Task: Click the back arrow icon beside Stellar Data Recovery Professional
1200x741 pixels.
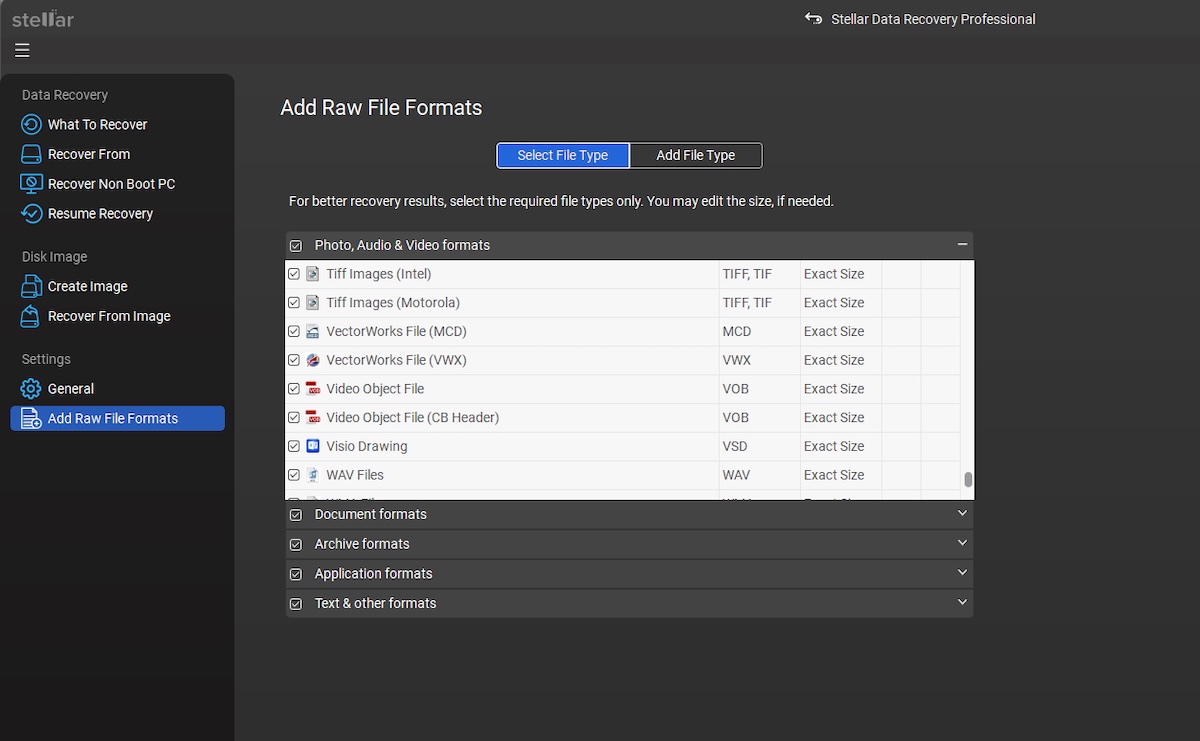Action: pos(813,19)
